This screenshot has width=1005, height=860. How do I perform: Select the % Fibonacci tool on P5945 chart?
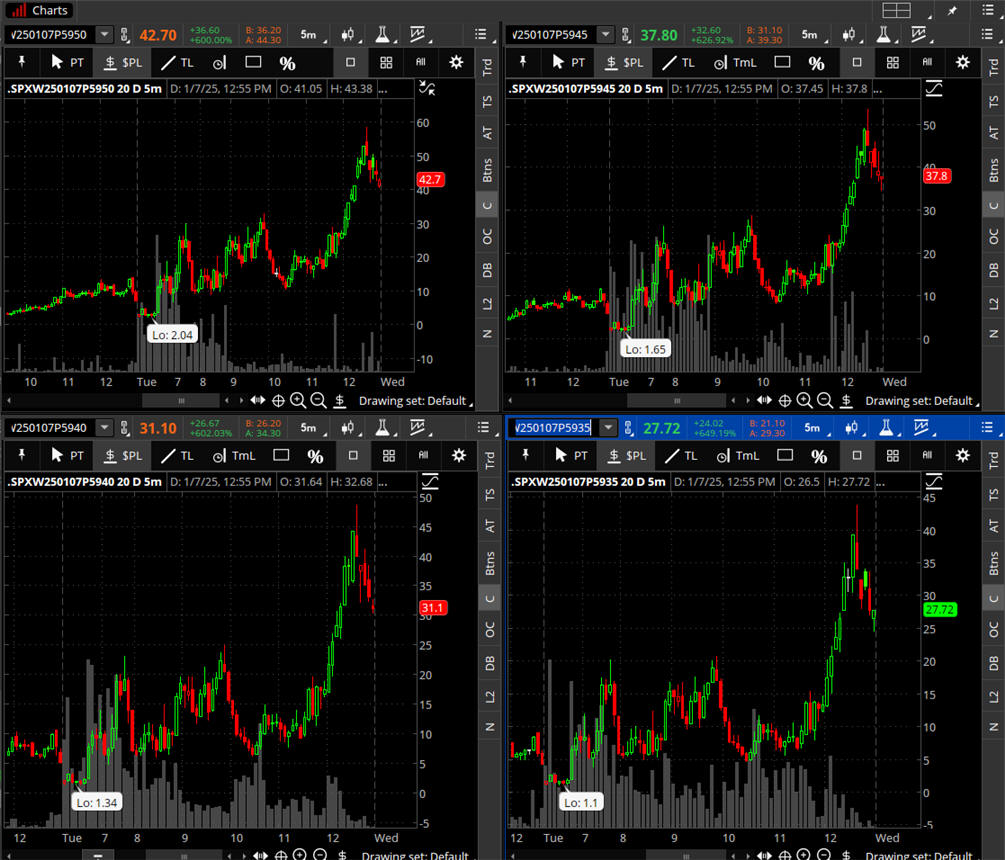816,63
